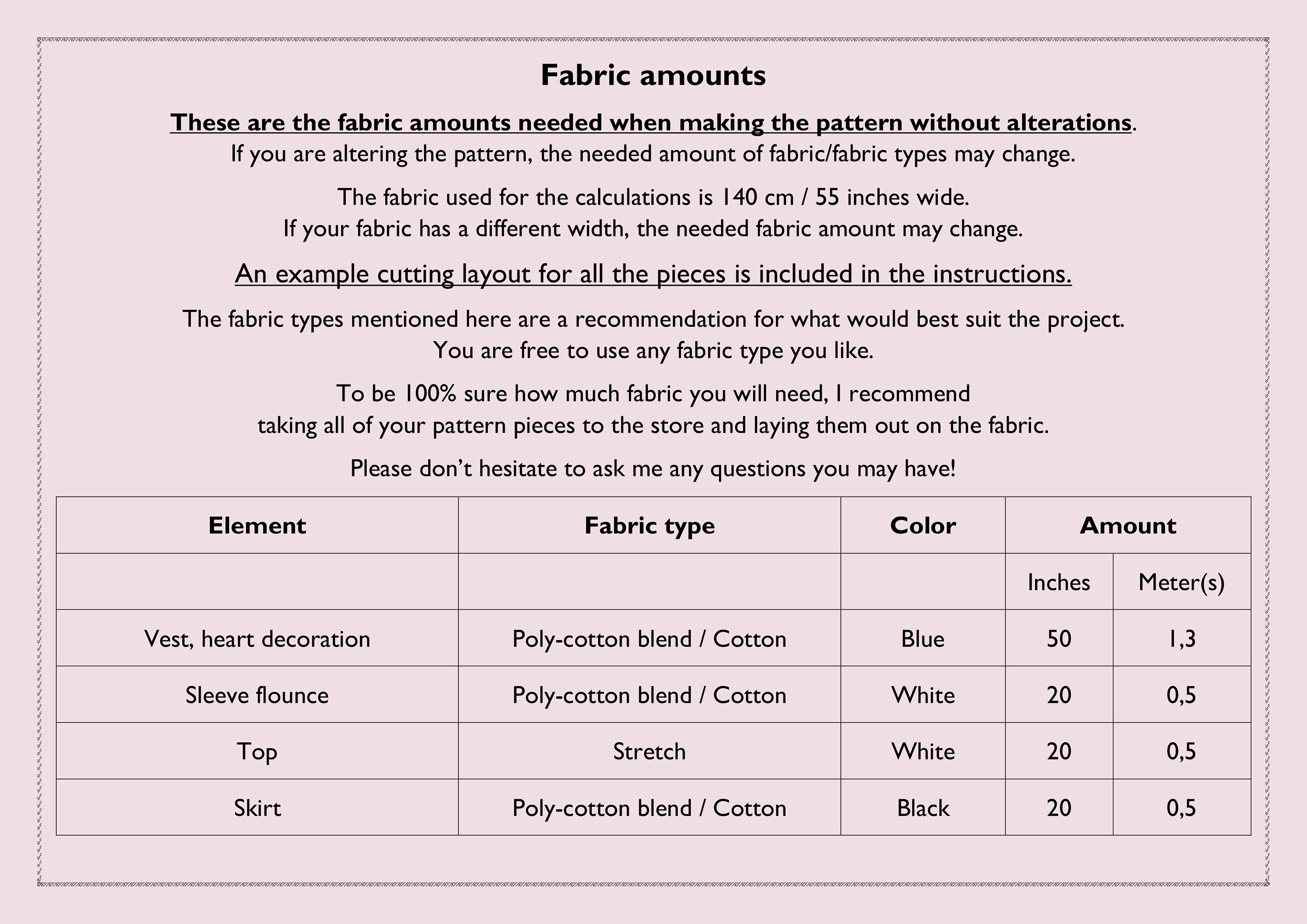Click the Skirt row 0,5 meters cell
Image resolution: width=1307 pixels, height=924 pixels.
(x=1182, y=807)
